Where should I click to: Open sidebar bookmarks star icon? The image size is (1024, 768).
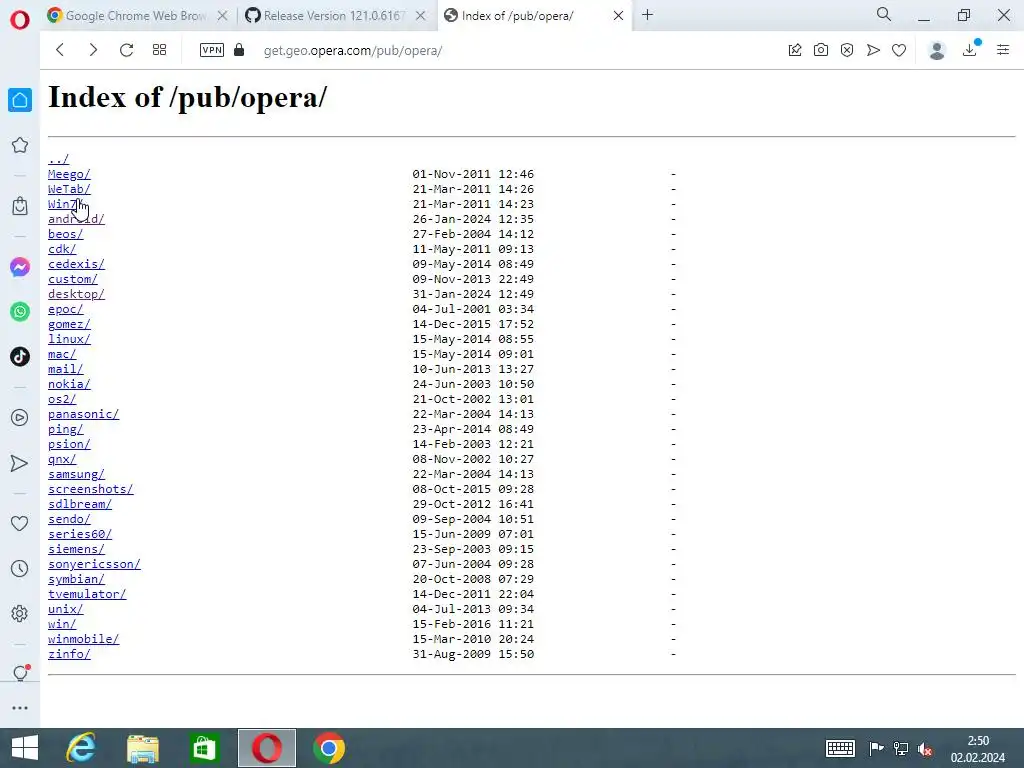[x=20, y=145]
